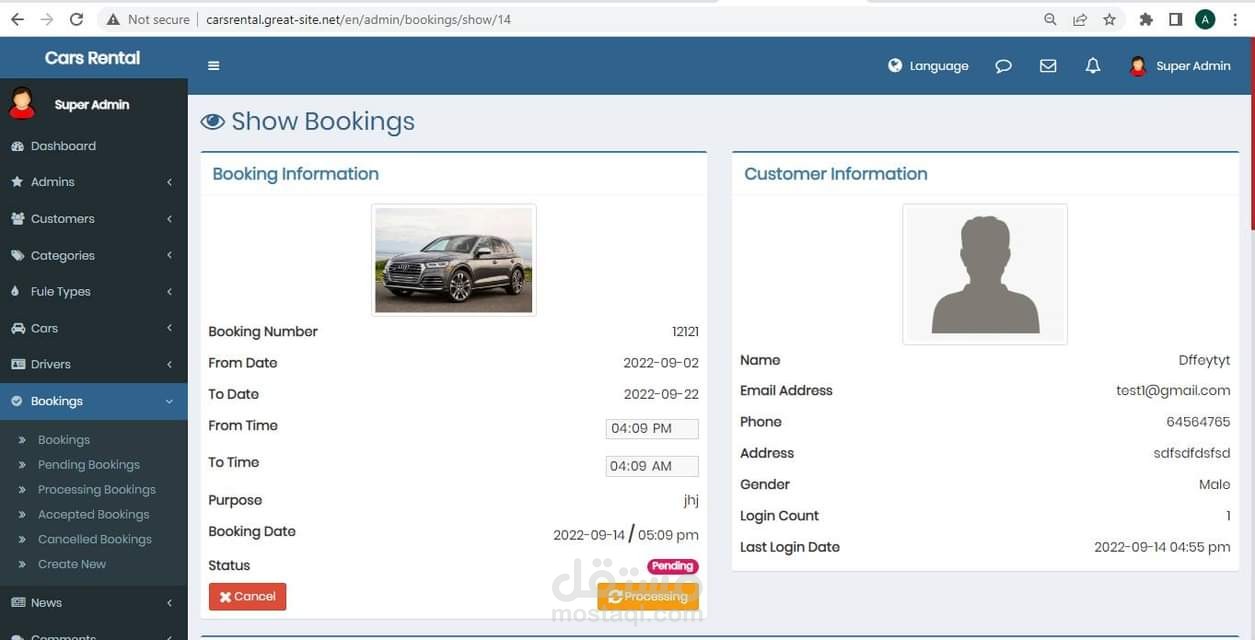Click the car photo thumbnail
1255x640 pixels.
(x=454, y=260)
